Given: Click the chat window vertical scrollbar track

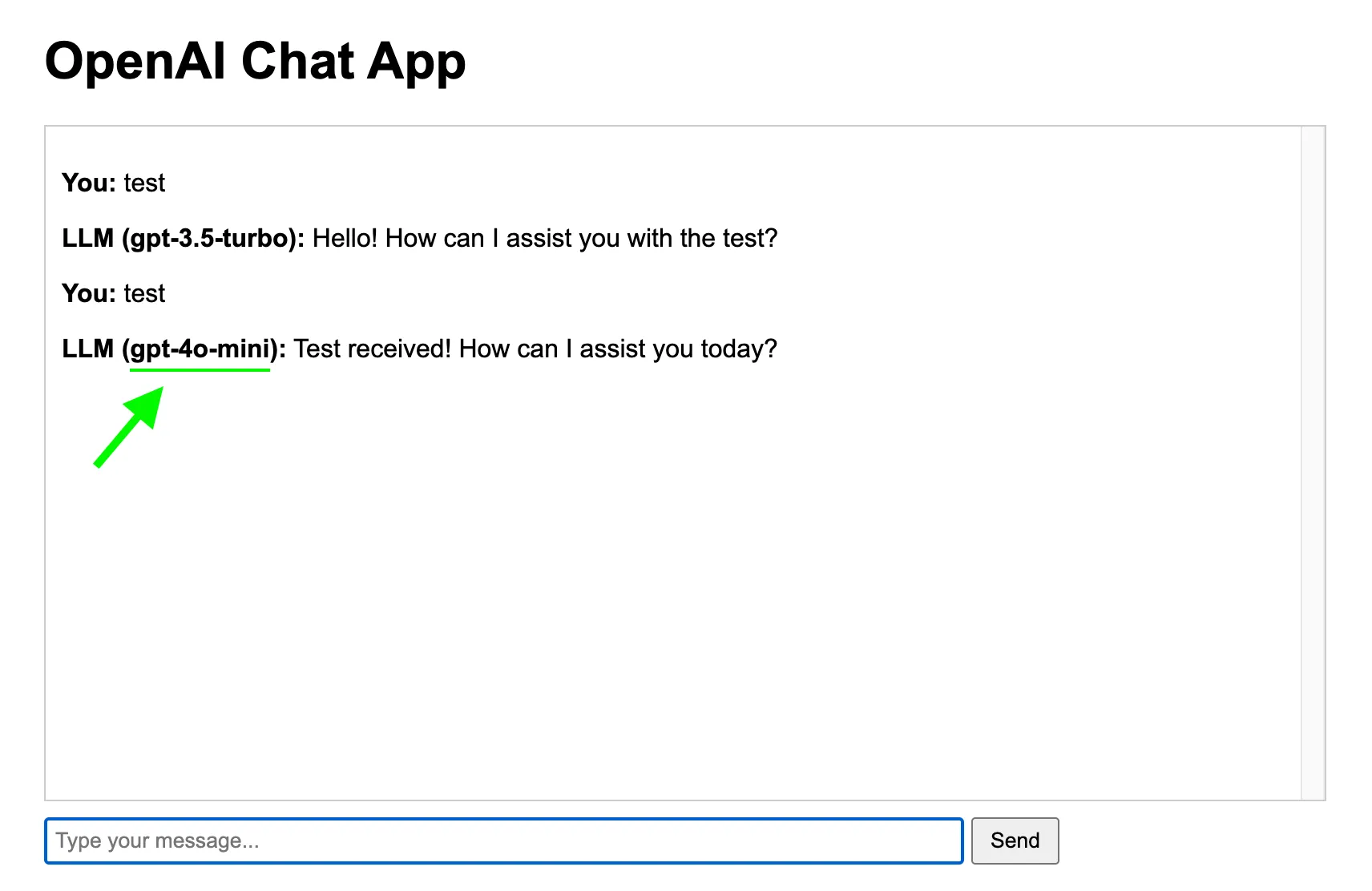Looking at the screenshot, I should pyautogui.click(x=1313, y=462).
